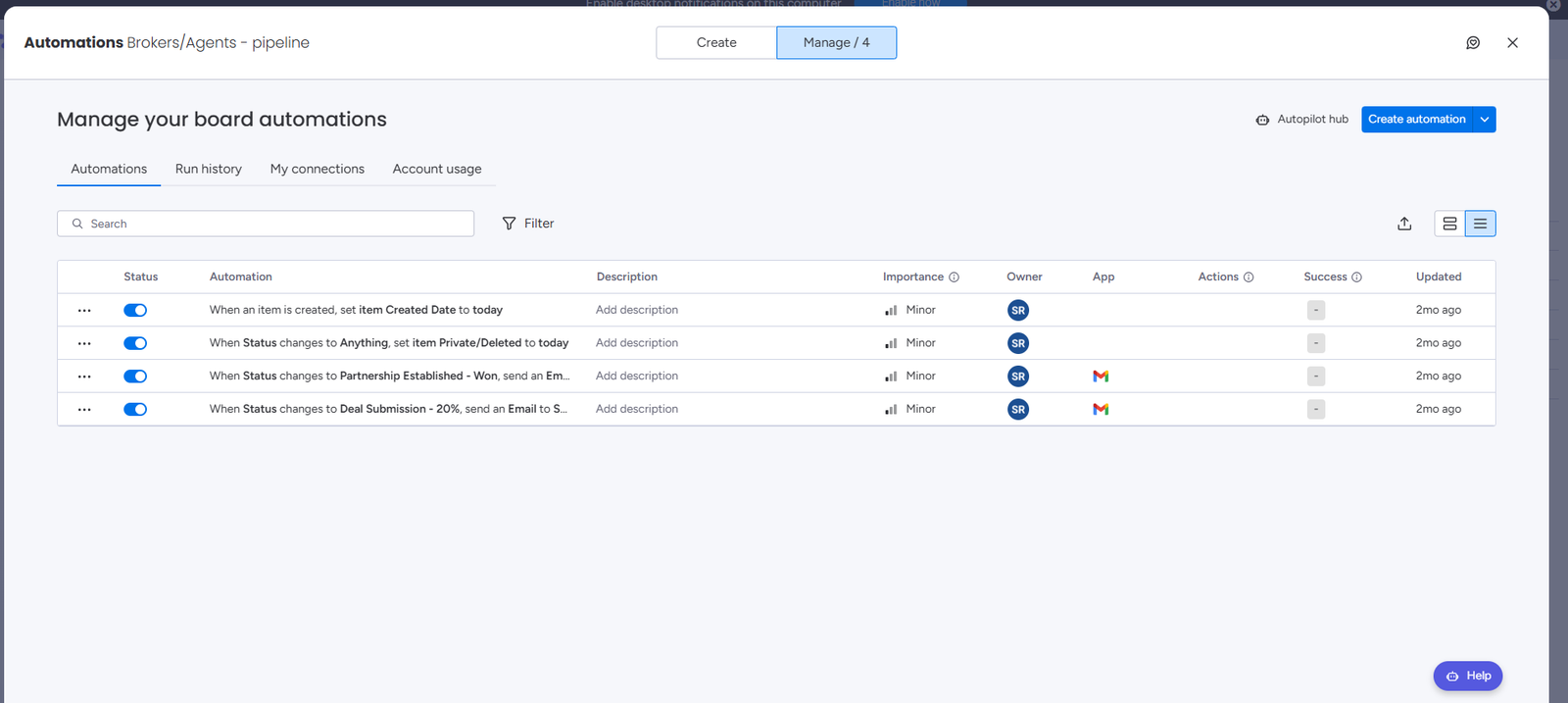Close the Automations dialog

click(1512, 43)
